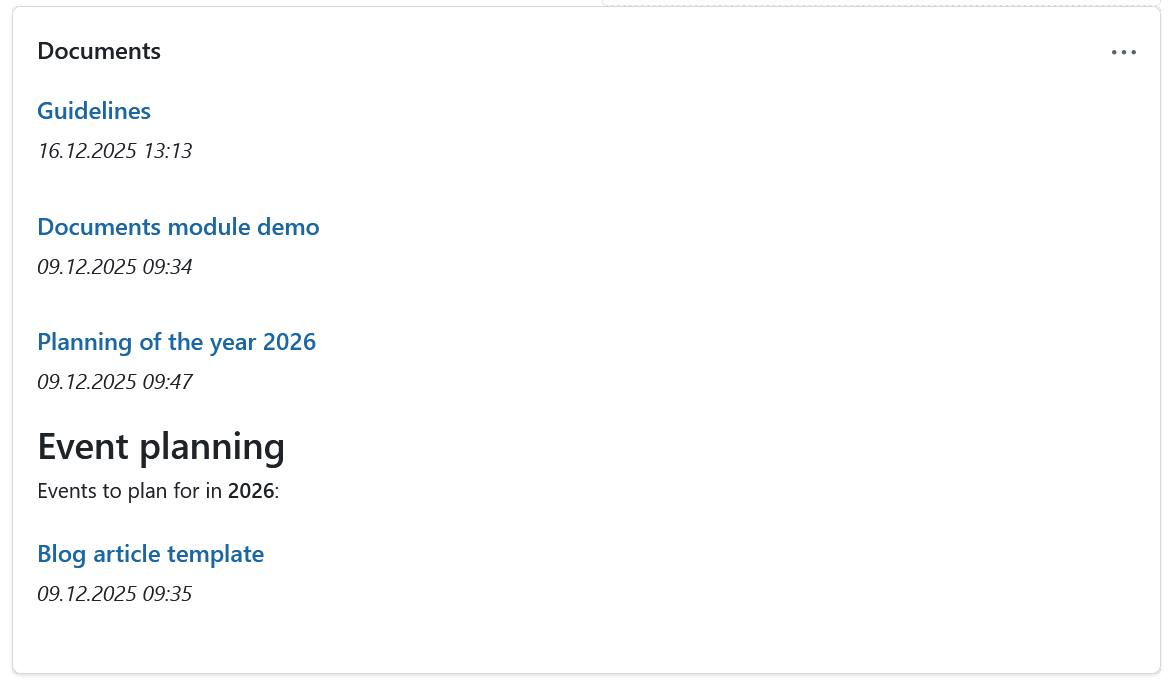Select the Documents panel title

[98, 51]
